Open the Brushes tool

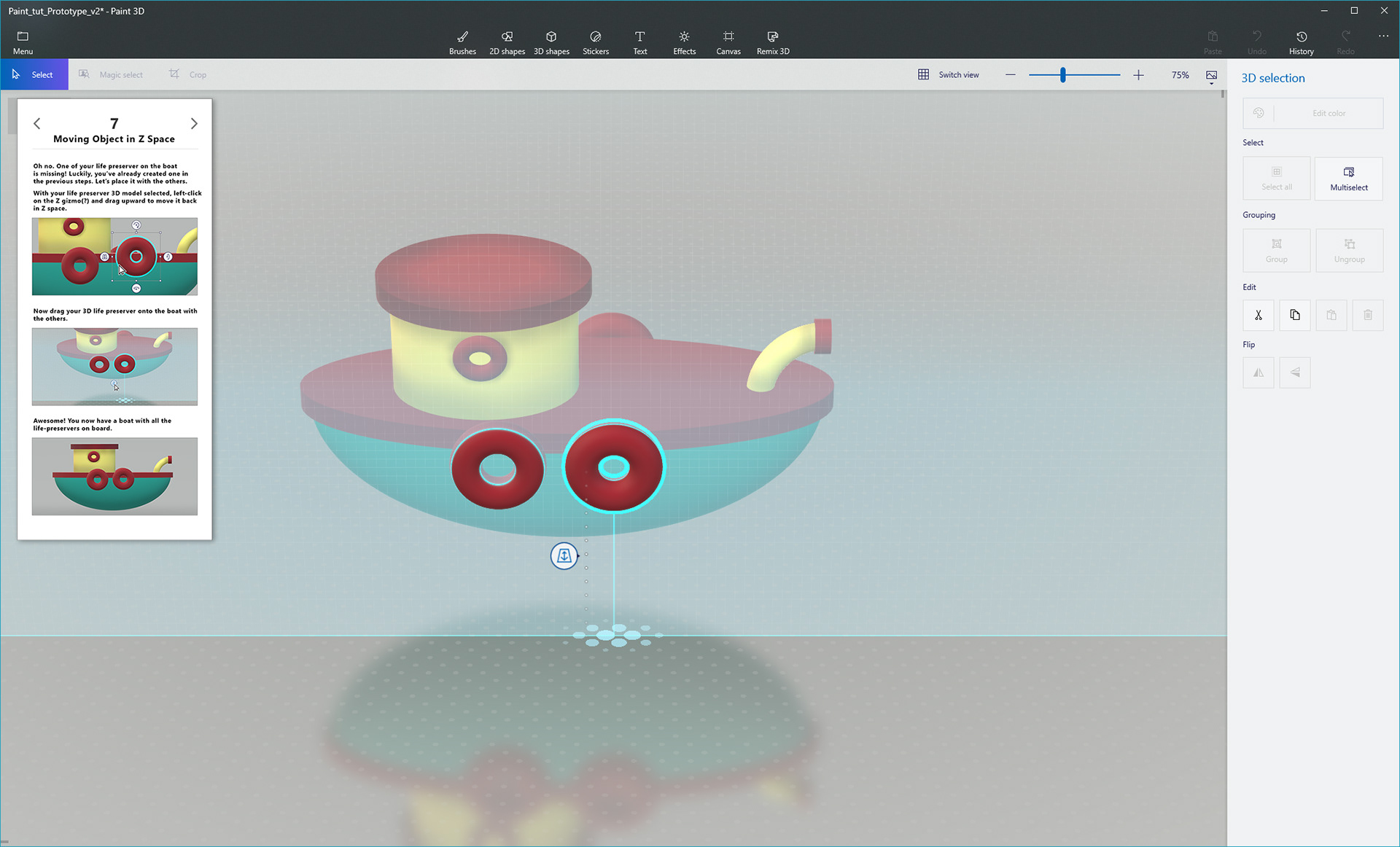pyautogui.click(x=462, y=42)
